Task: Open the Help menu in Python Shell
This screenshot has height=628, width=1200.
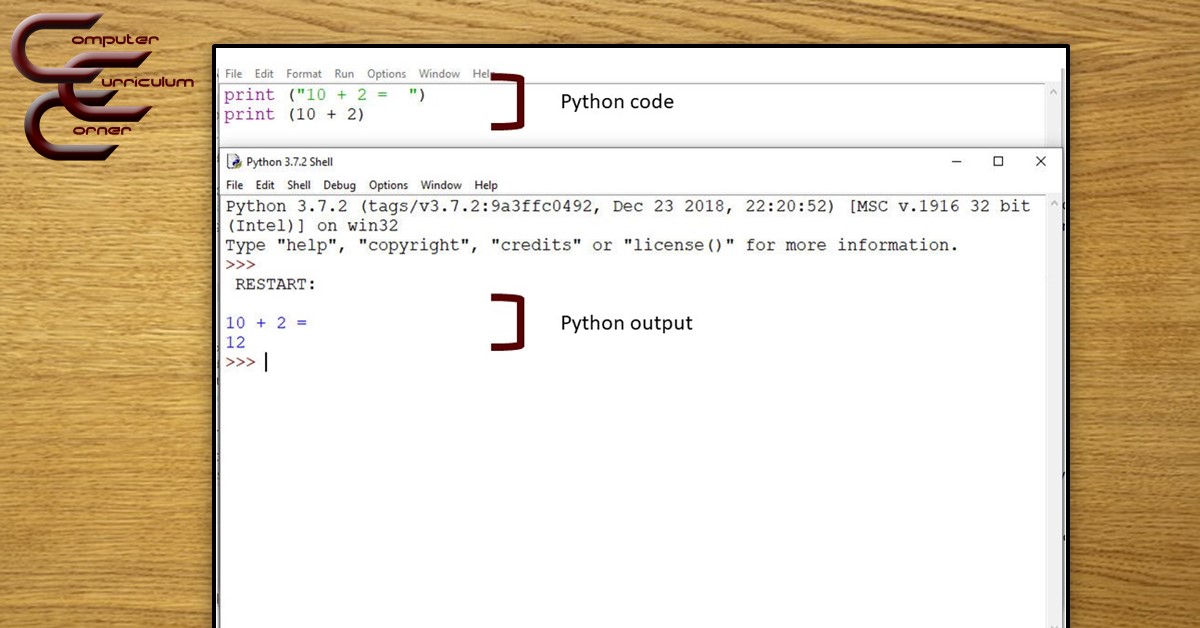Action: pos(486,185)
